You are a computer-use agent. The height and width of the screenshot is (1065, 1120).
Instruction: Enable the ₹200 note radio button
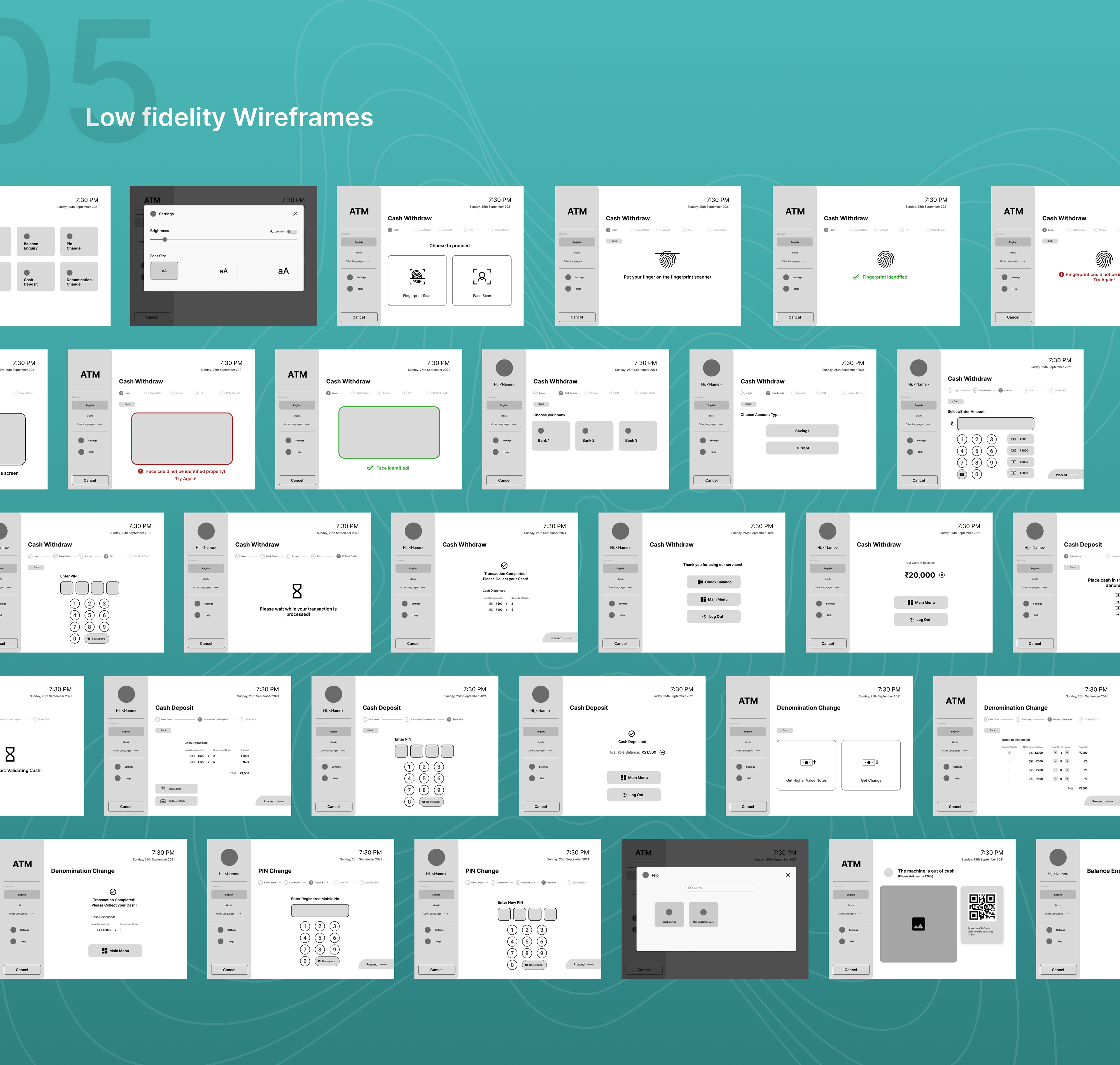click(1009, 770)
